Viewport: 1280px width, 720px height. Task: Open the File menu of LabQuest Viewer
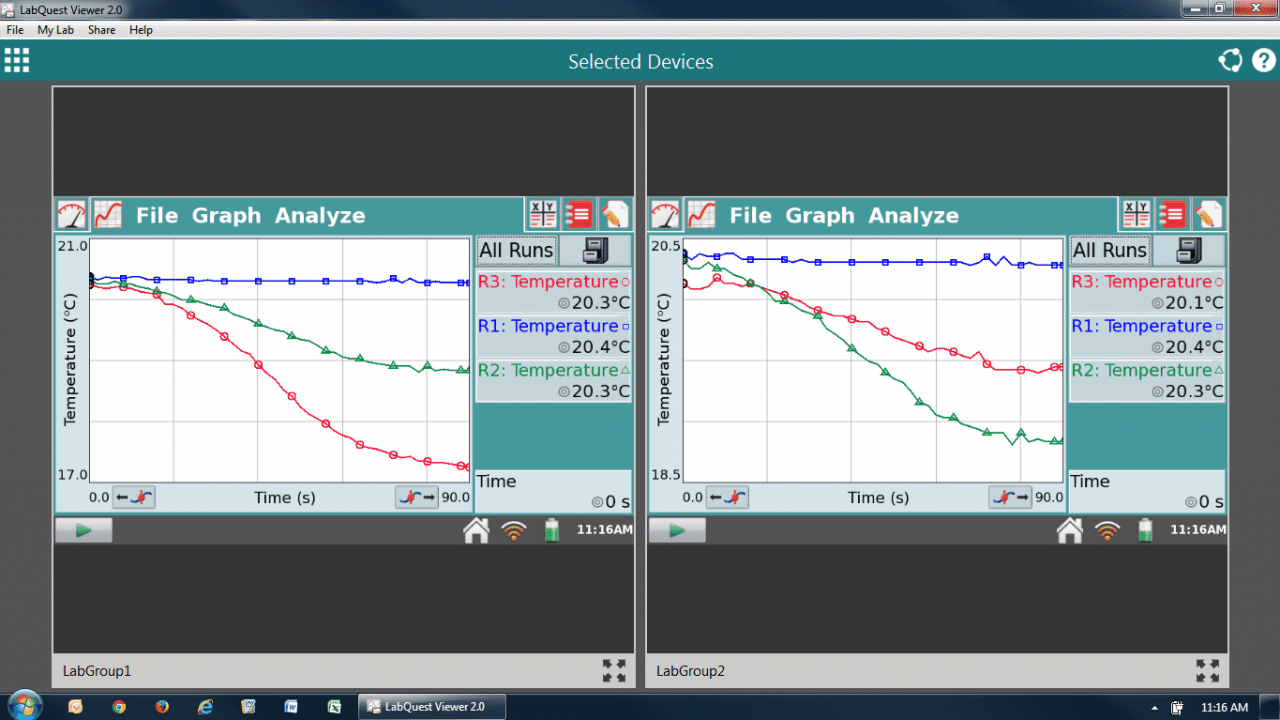[x=15, y=30]
